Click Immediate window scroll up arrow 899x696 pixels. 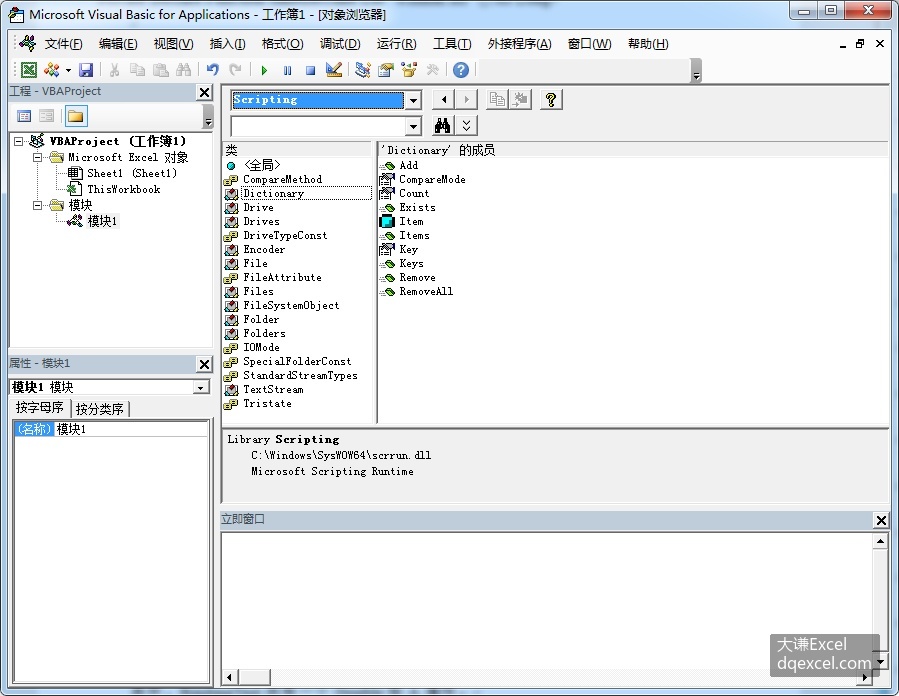tap(880, 541)
